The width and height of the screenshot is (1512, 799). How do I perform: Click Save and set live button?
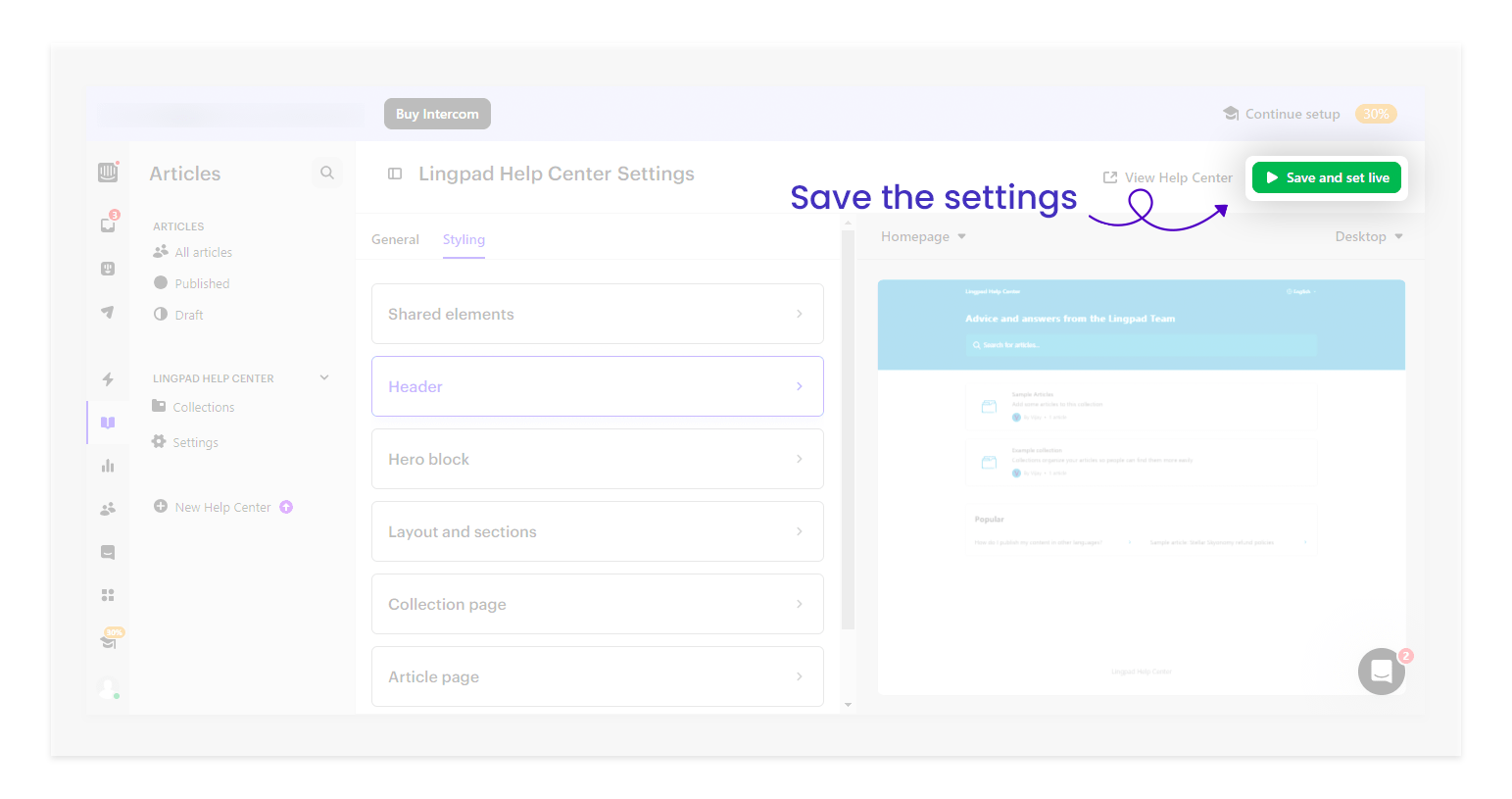1327,177
